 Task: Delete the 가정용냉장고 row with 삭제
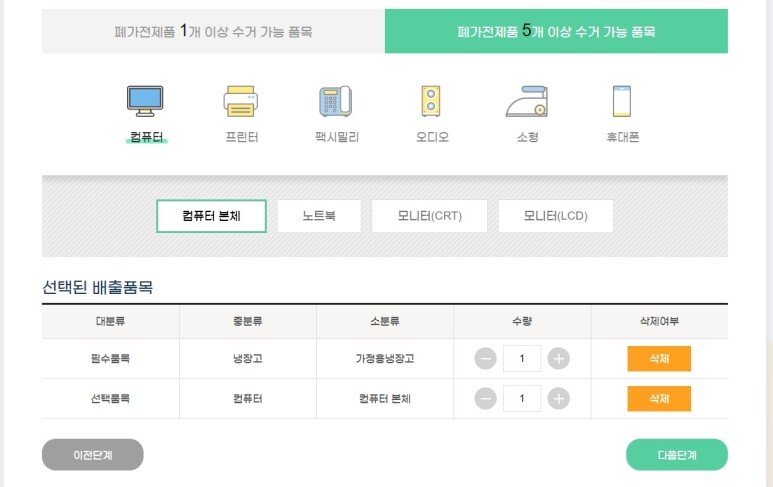[x=659, y=358]
